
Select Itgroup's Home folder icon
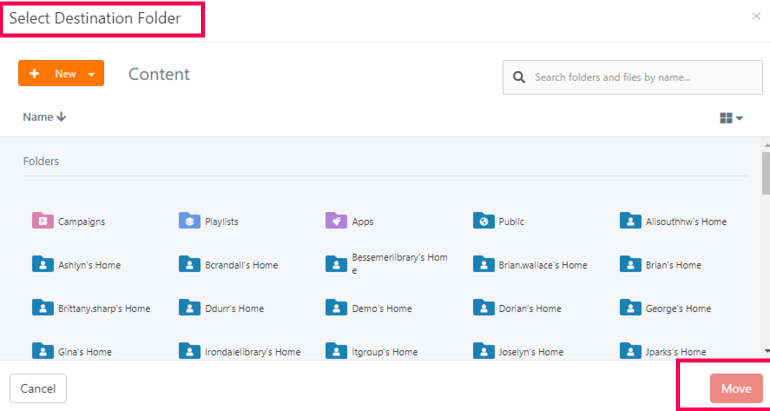336,351
